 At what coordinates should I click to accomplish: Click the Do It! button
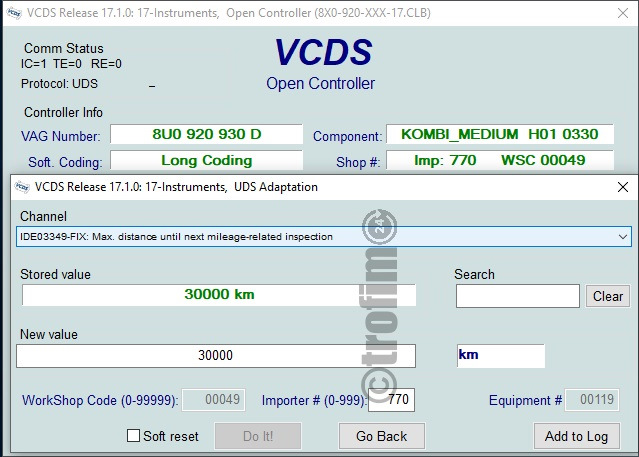pos(258,436)
